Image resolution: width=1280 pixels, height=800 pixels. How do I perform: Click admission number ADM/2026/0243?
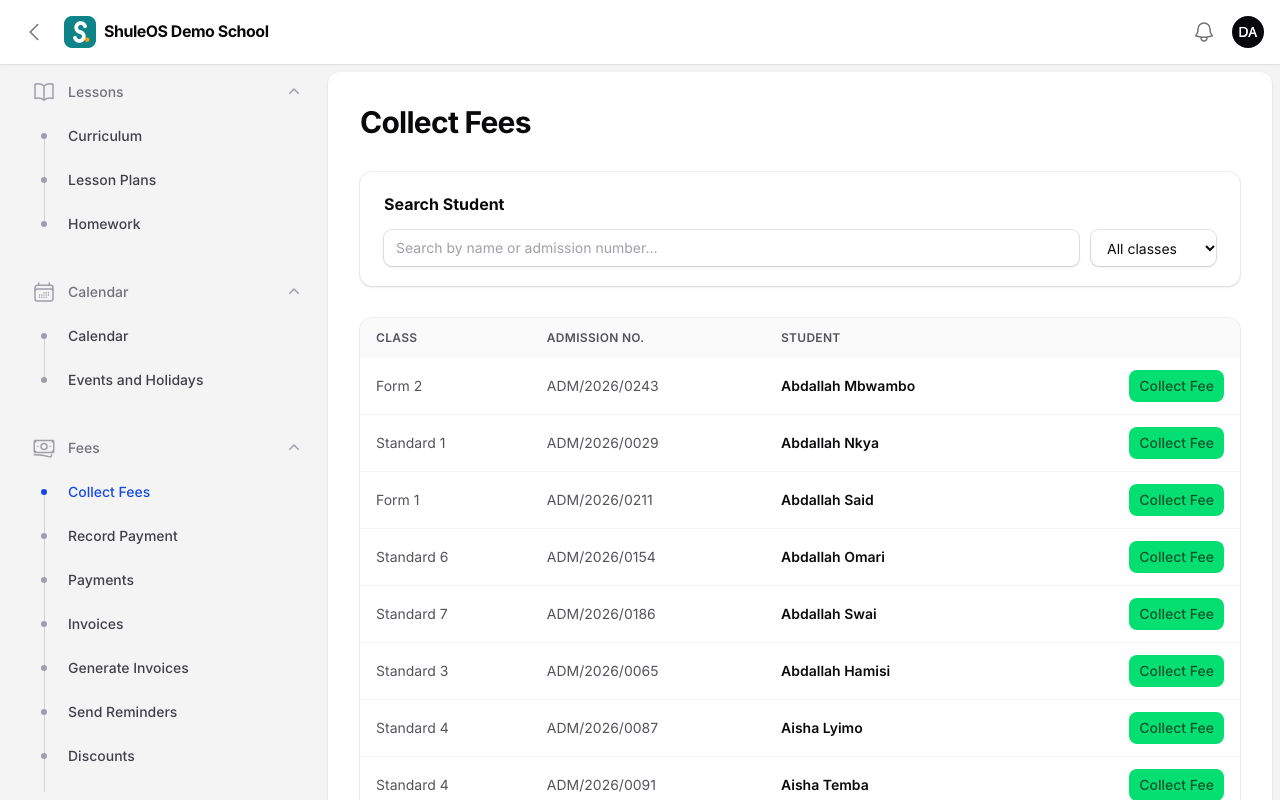tap(603, 386)
